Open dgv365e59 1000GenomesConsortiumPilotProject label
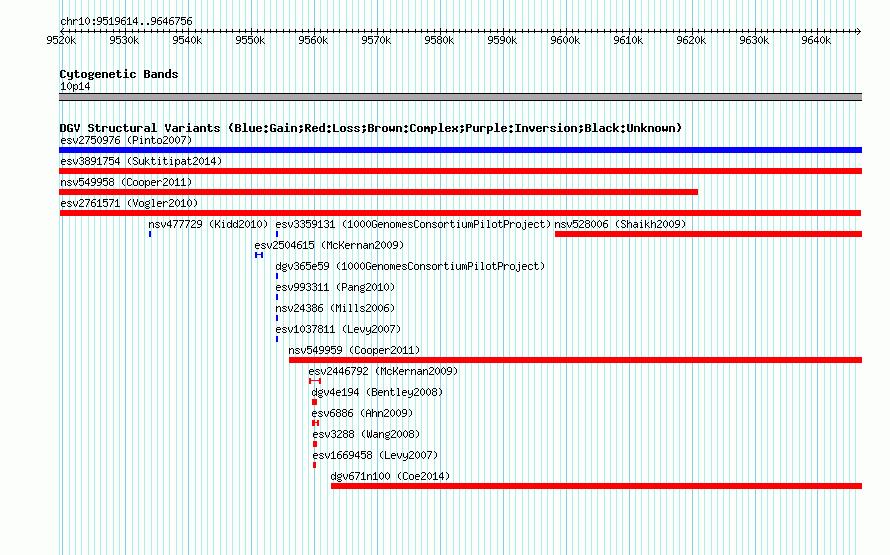 pyautogui.click(x=410, y=266)
